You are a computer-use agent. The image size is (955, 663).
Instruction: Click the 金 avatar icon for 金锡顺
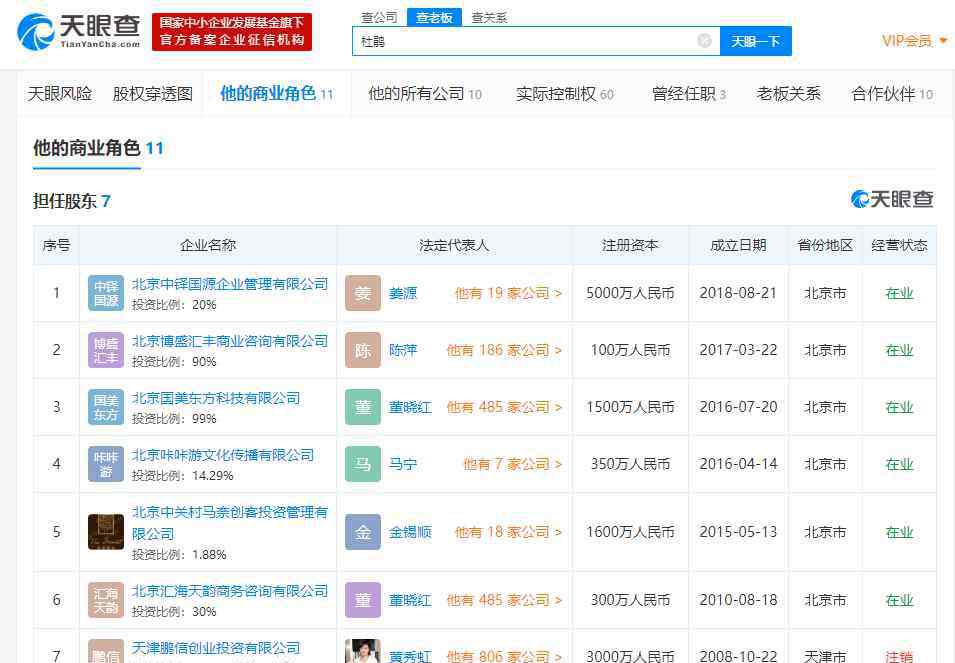[363, 532]
